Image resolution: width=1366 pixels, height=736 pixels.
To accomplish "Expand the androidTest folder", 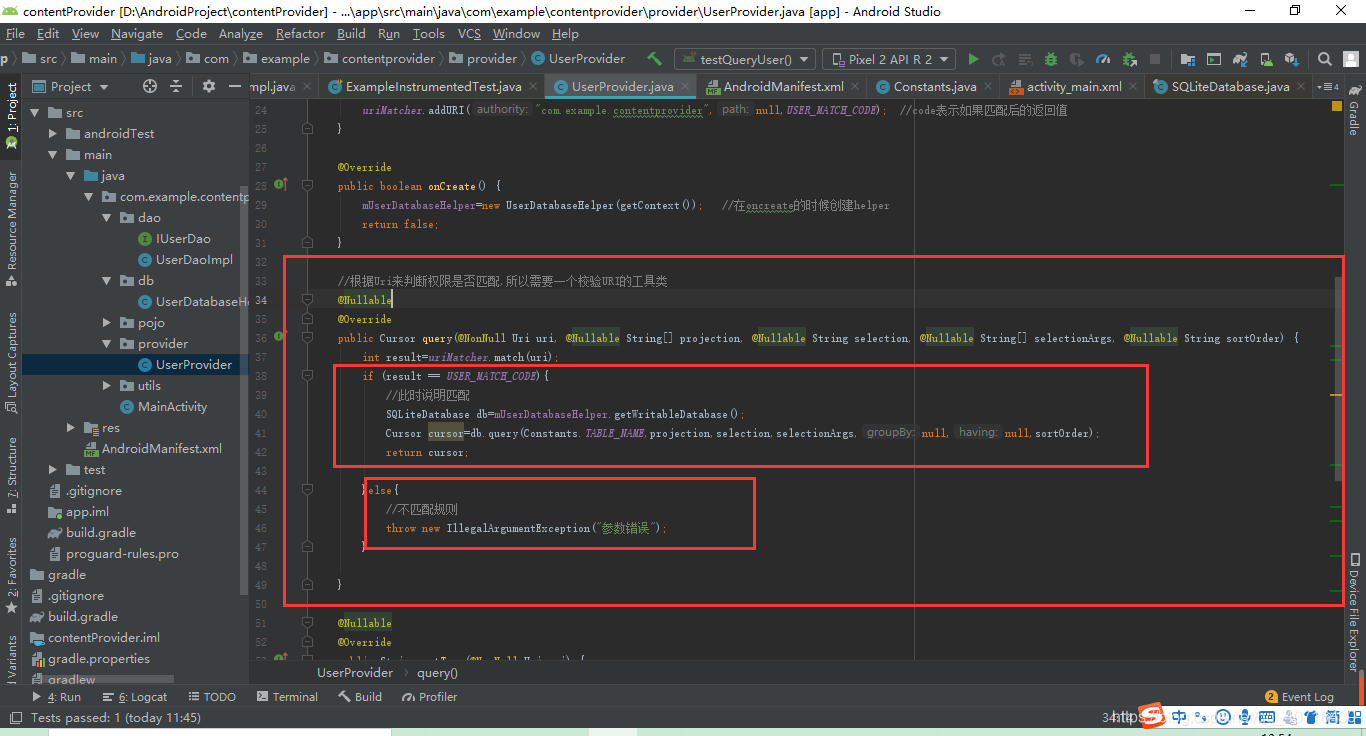I will pyautogui.click(x=54, y=133).
